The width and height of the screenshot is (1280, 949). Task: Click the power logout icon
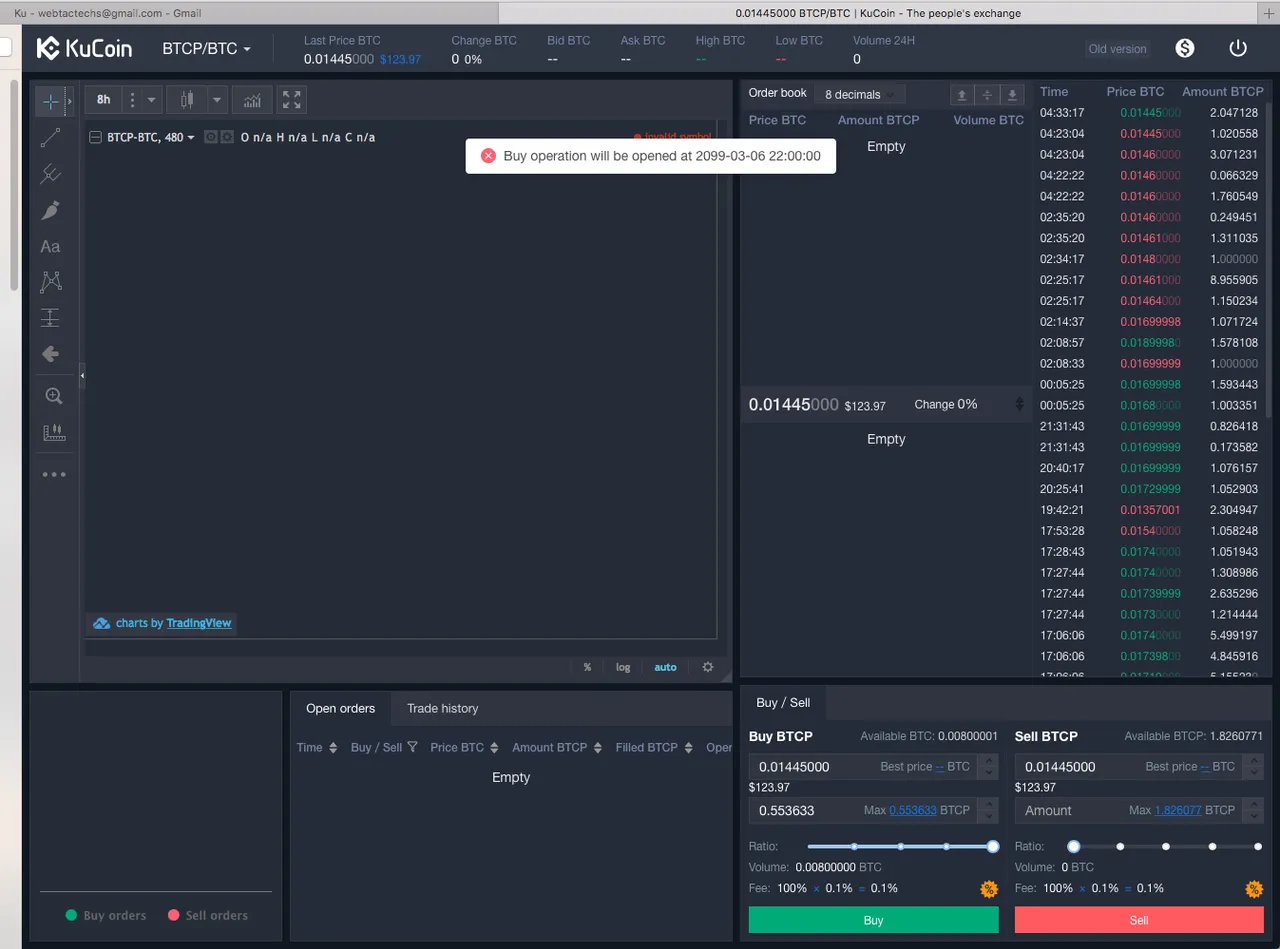pos(1238,48)
